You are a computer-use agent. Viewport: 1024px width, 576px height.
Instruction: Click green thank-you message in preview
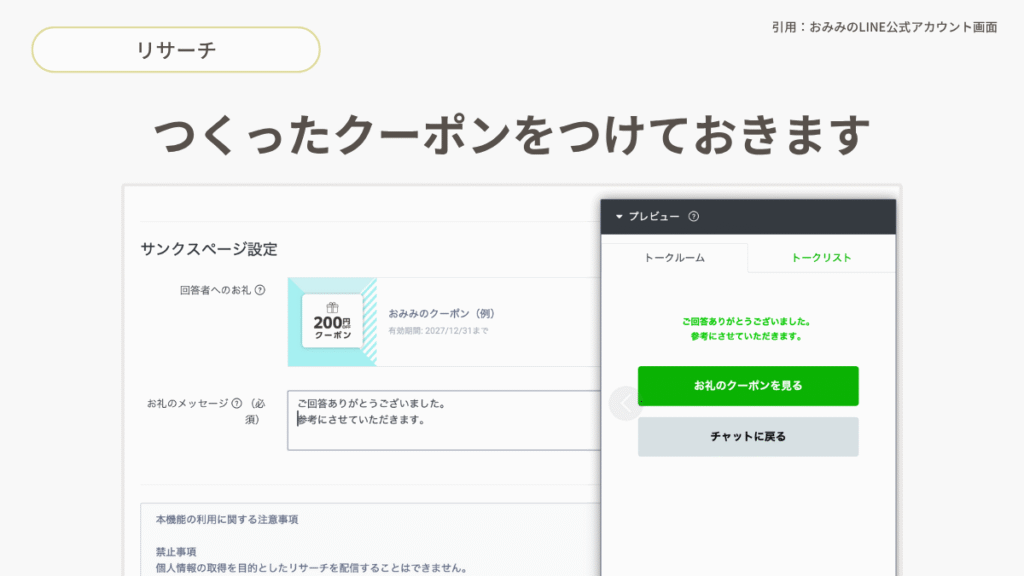[x=747, y=329]
